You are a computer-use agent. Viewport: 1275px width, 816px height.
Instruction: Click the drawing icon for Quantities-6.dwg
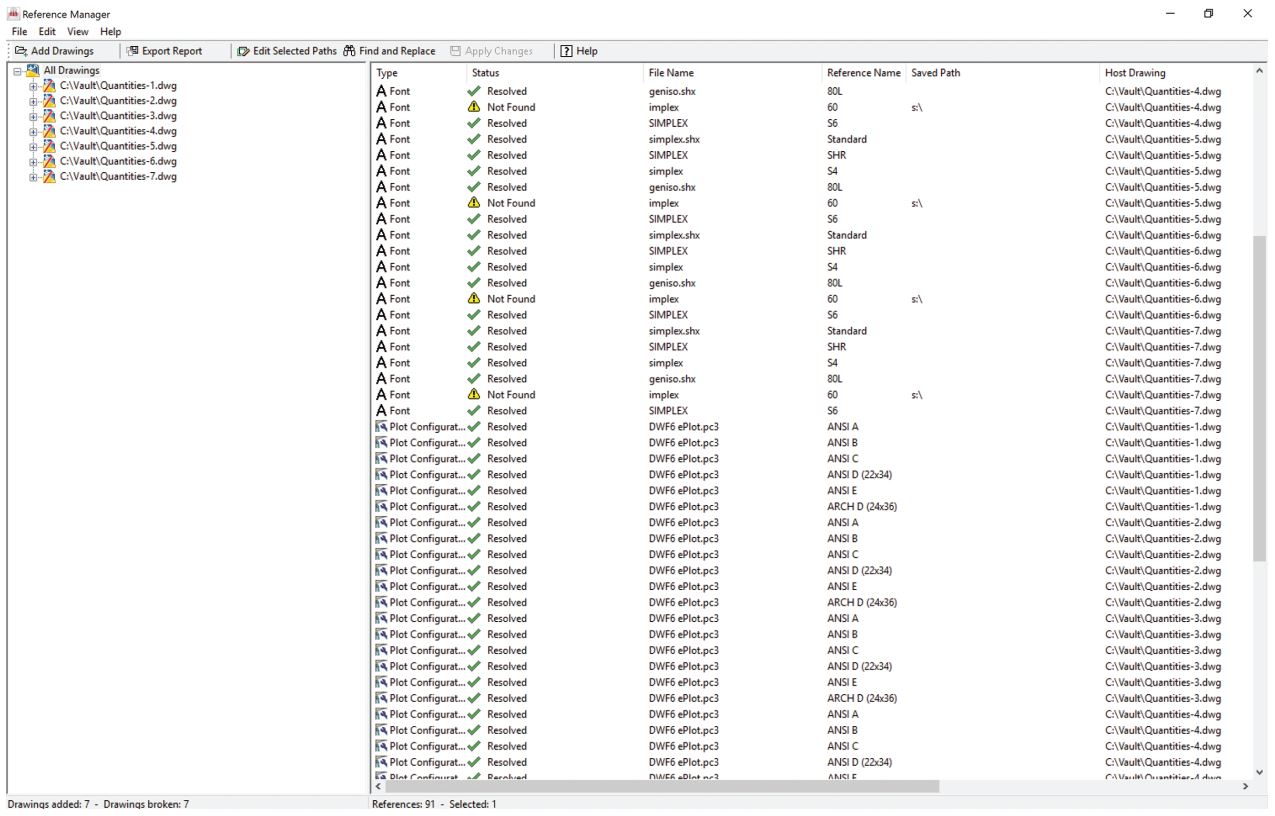click(47, 161)
